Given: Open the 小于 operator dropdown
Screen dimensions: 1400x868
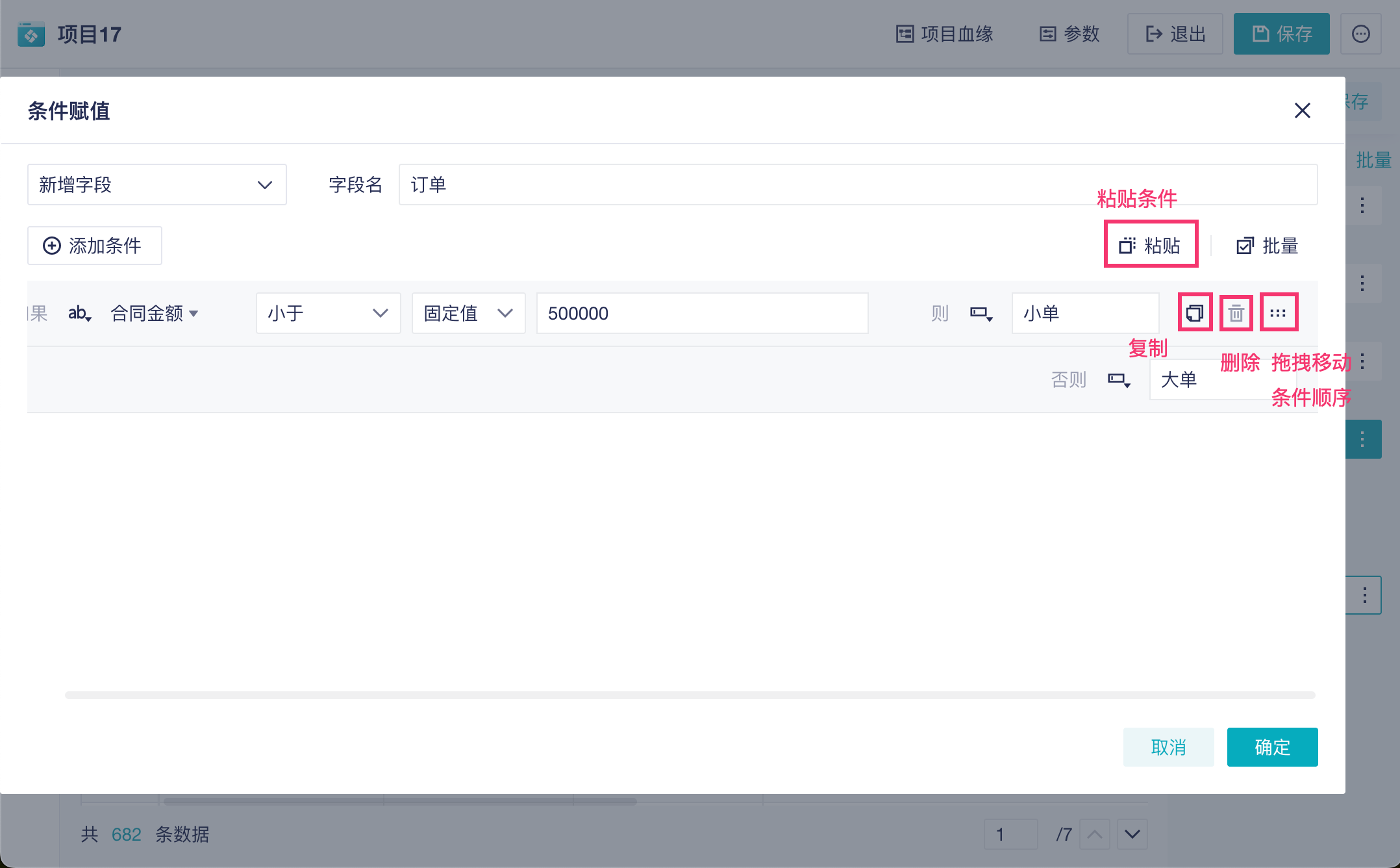Looking at the screenshot, I should click(328, 313).
